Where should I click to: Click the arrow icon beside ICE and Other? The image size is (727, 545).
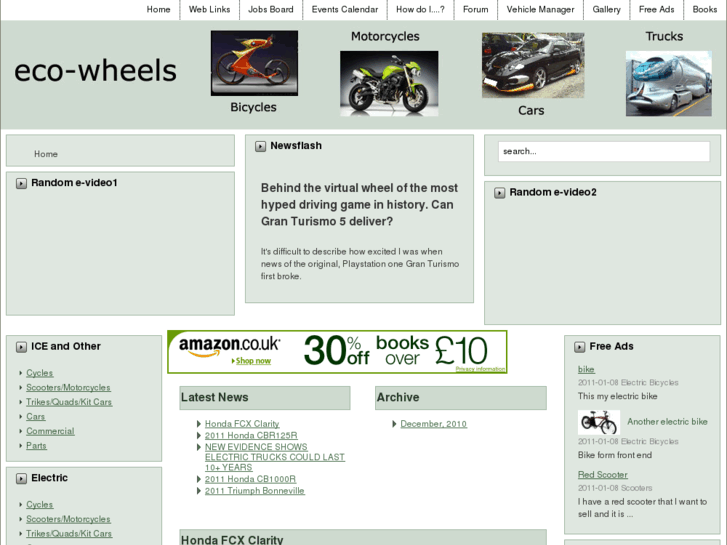click(x=21, y=347)
